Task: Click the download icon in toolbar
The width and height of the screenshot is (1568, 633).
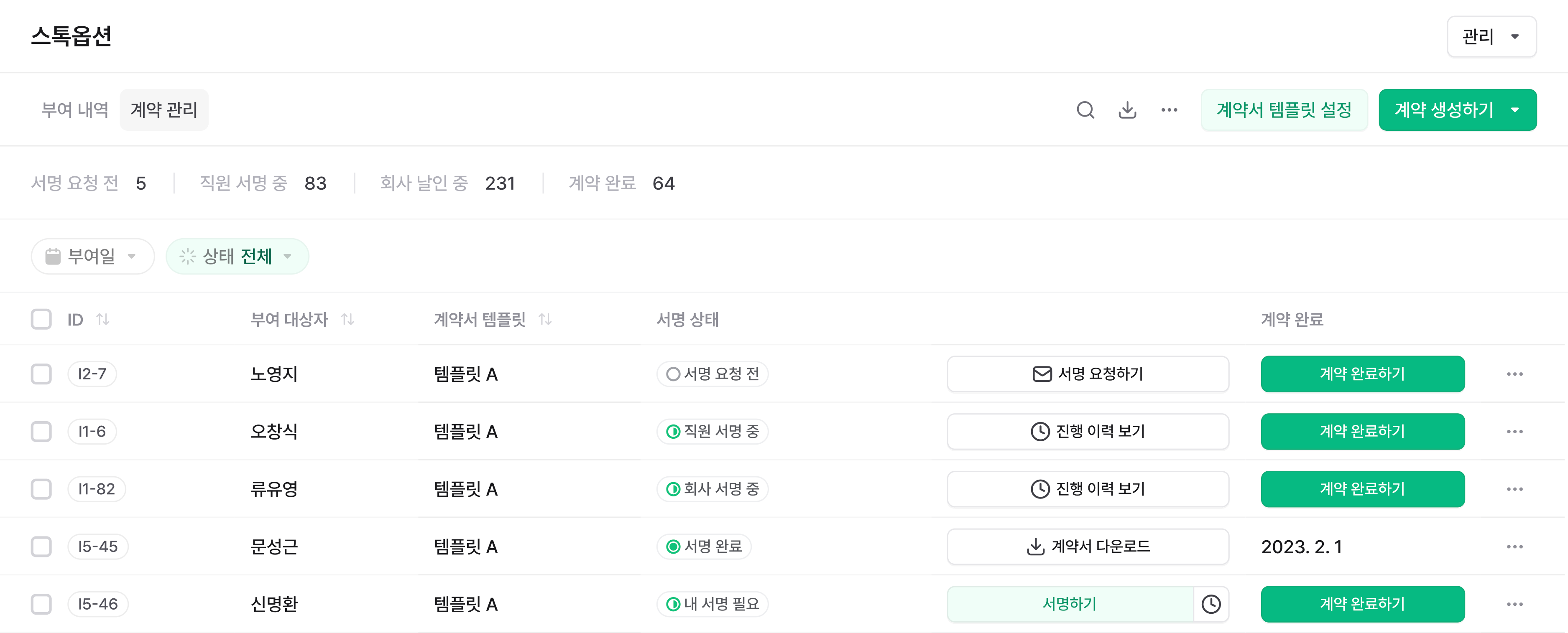Action: pos(1127,110)
